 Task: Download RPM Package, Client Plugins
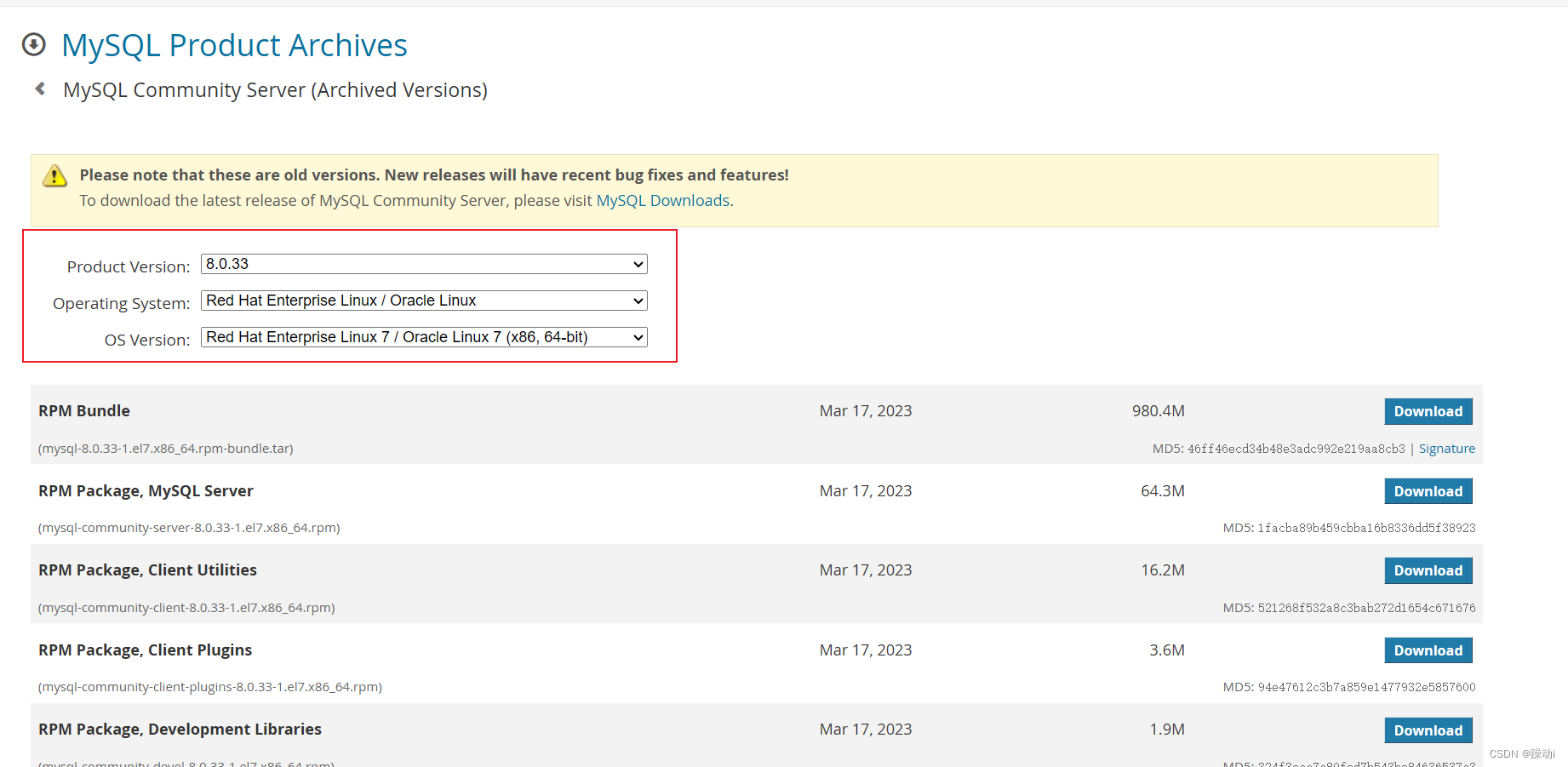(1428, 650)
